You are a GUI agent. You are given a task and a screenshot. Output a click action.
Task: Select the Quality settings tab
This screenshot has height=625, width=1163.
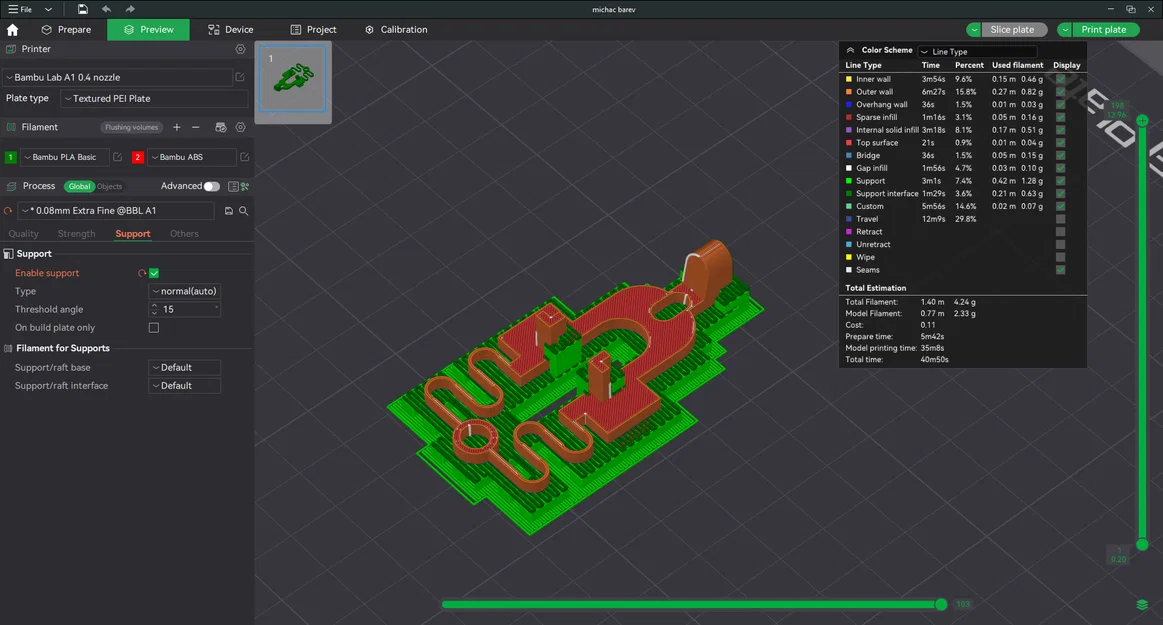23,234
